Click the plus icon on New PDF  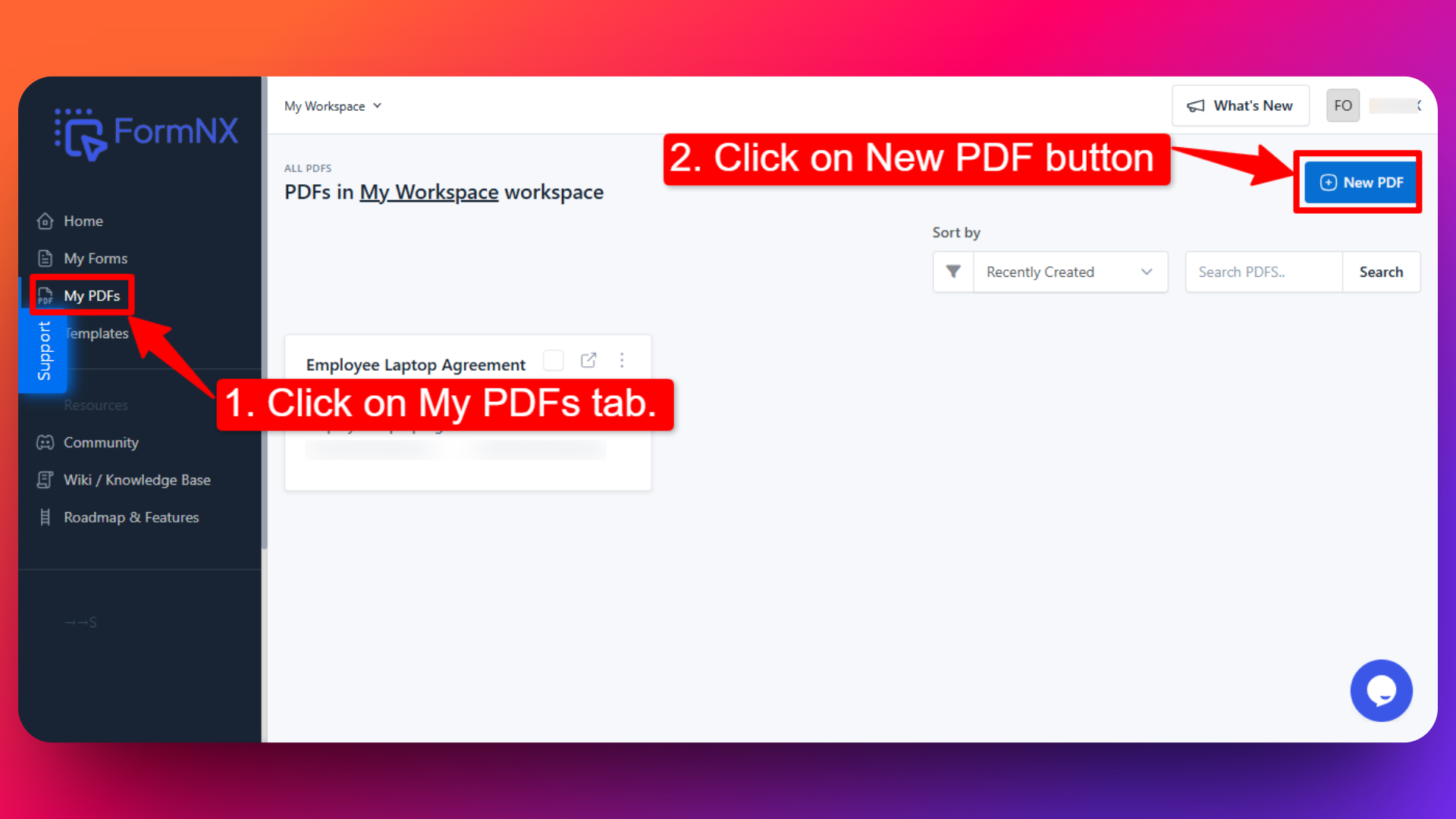coord(1329,182)
